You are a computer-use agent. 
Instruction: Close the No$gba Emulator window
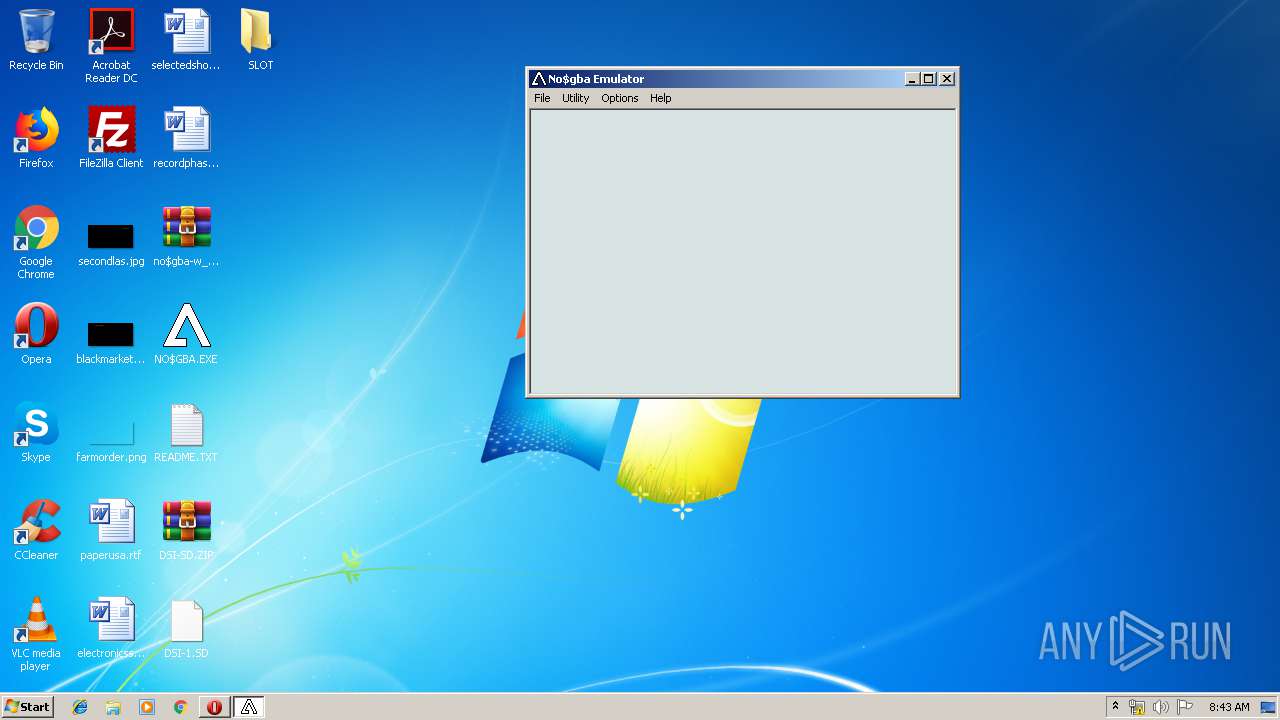click(x=947, y=79)
